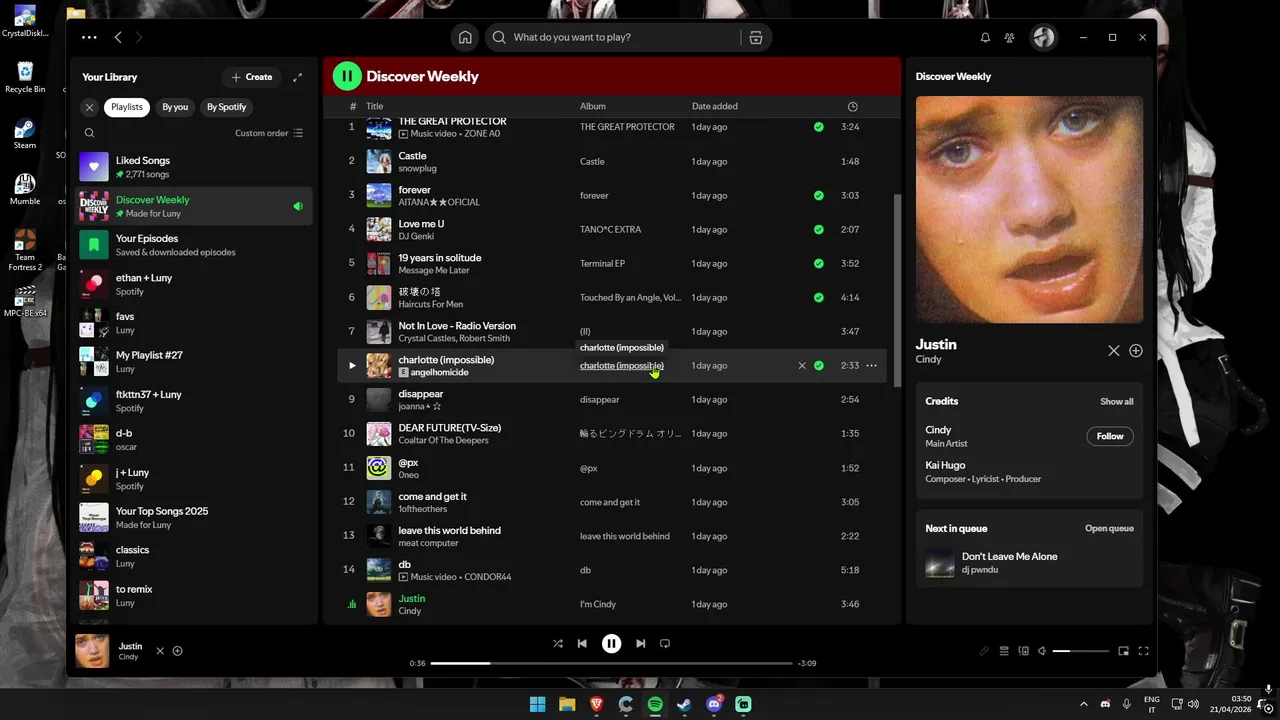Sort by duration clock icon header

click(852, 106)
